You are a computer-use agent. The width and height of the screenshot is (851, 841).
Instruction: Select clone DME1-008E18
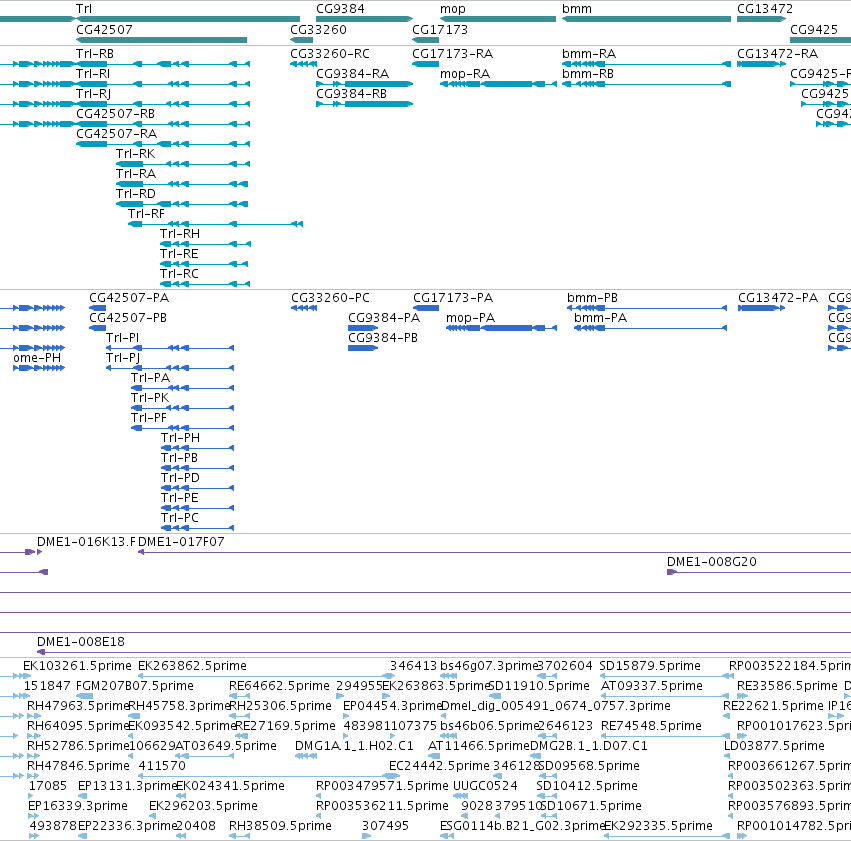pyautogui.click(x=81, y=642)
